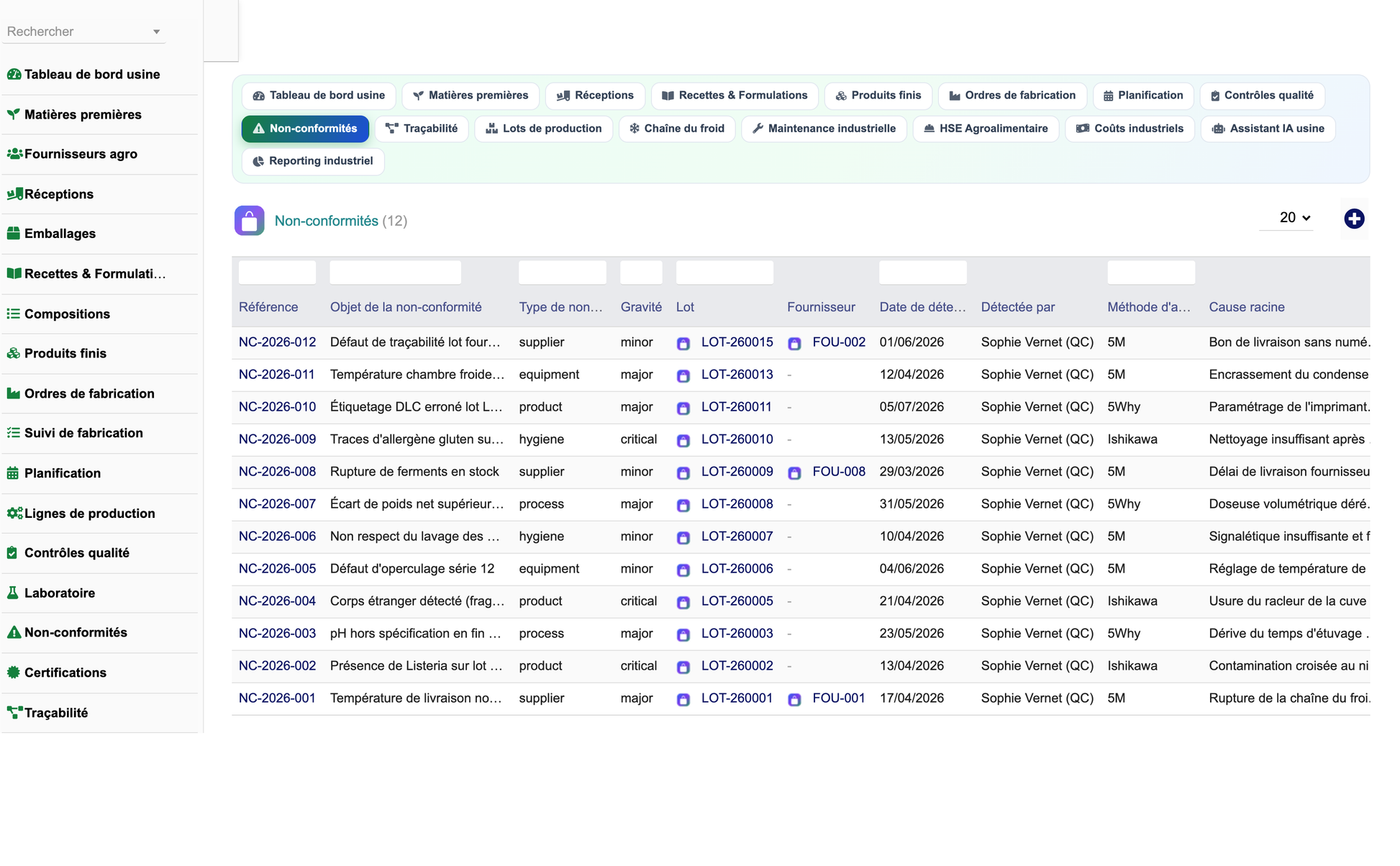
Task: Go to the Reporting industriel tab
Action: [x=313, y=161]
